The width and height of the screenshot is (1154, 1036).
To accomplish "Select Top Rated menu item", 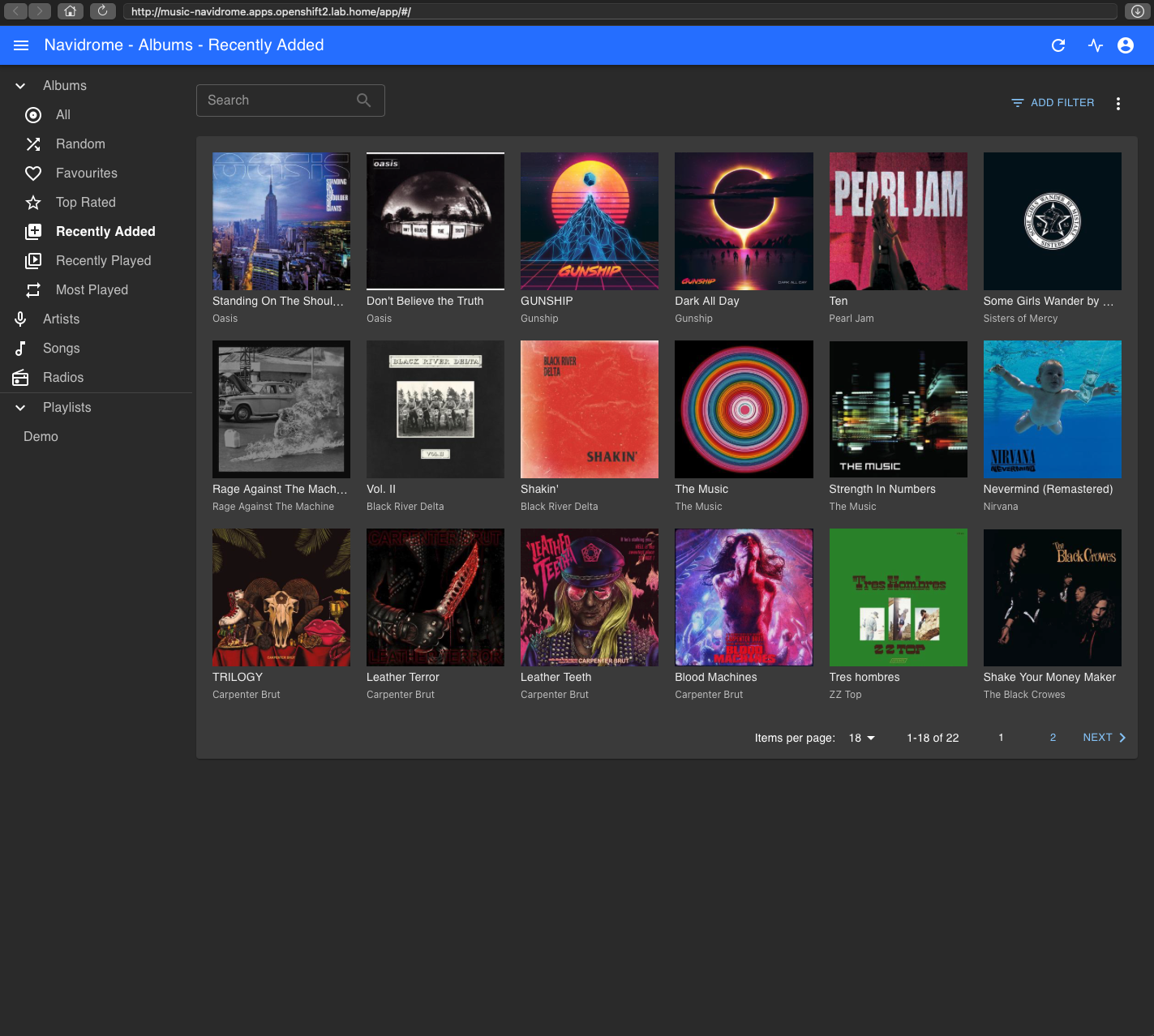I will tap(96, 203).
